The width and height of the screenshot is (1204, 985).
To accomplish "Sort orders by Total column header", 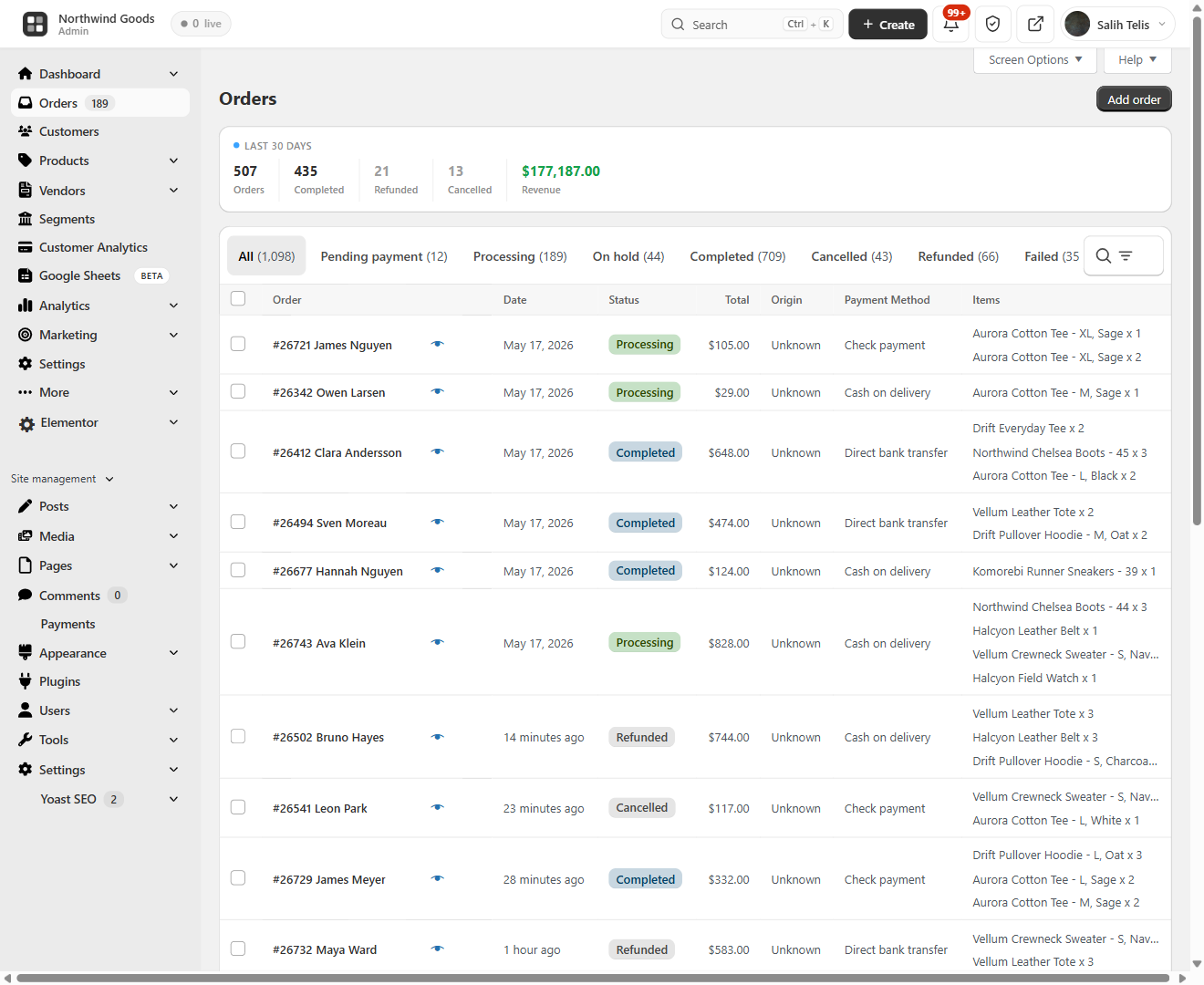I will (737, 299).
